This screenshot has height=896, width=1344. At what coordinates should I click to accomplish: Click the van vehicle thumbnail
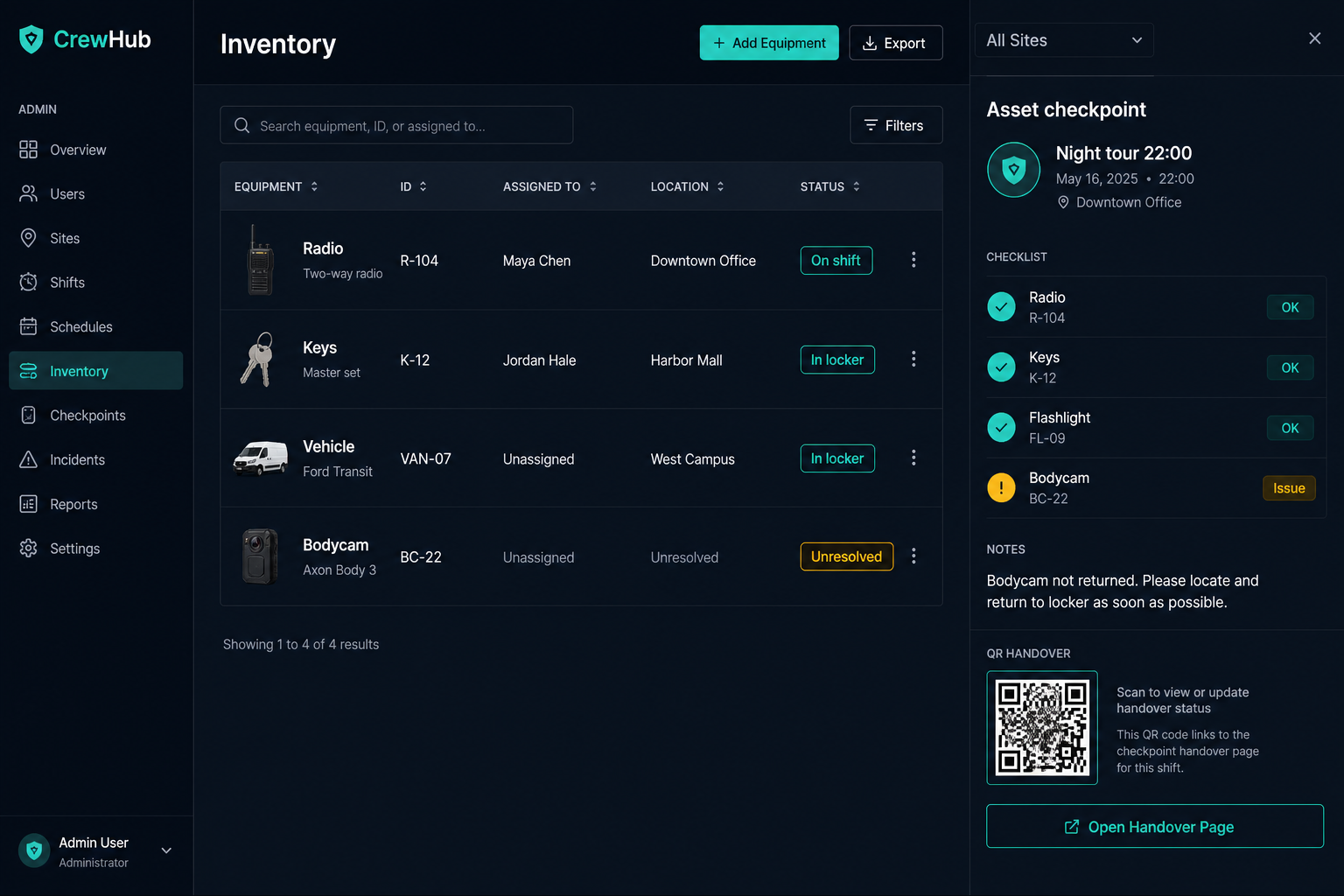point(260,458)
